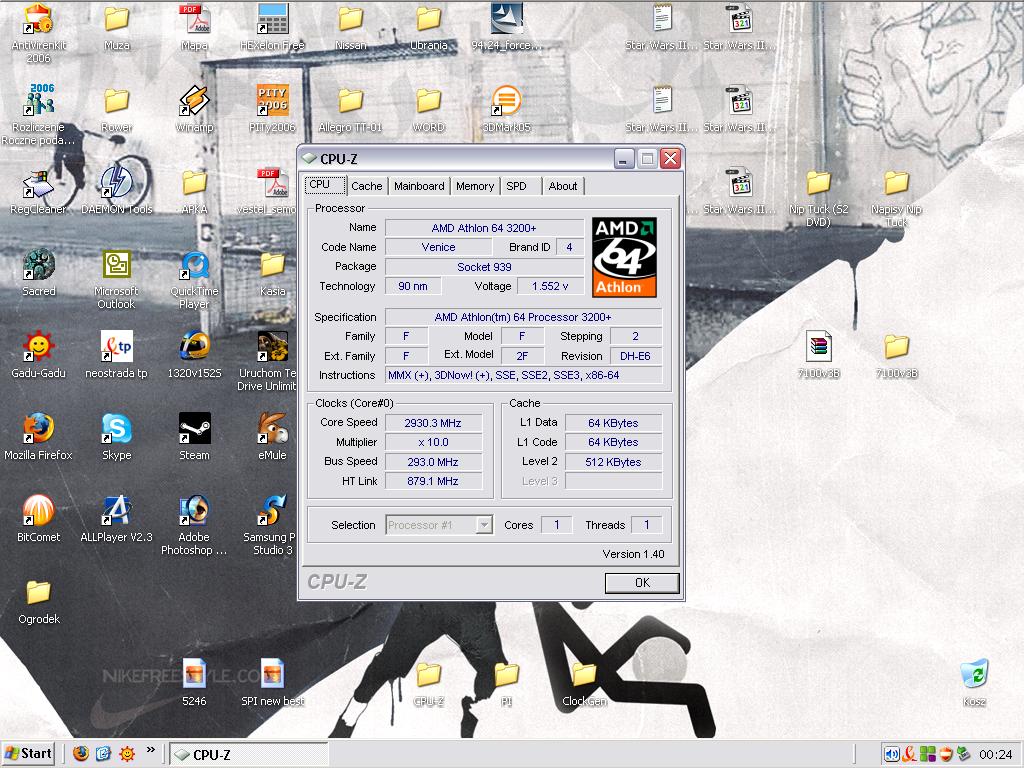The width and height of the screenshot is (1024, 768).
Task: Open AntiVirenKit 2006 desktop icon
Action: (39, 33)
